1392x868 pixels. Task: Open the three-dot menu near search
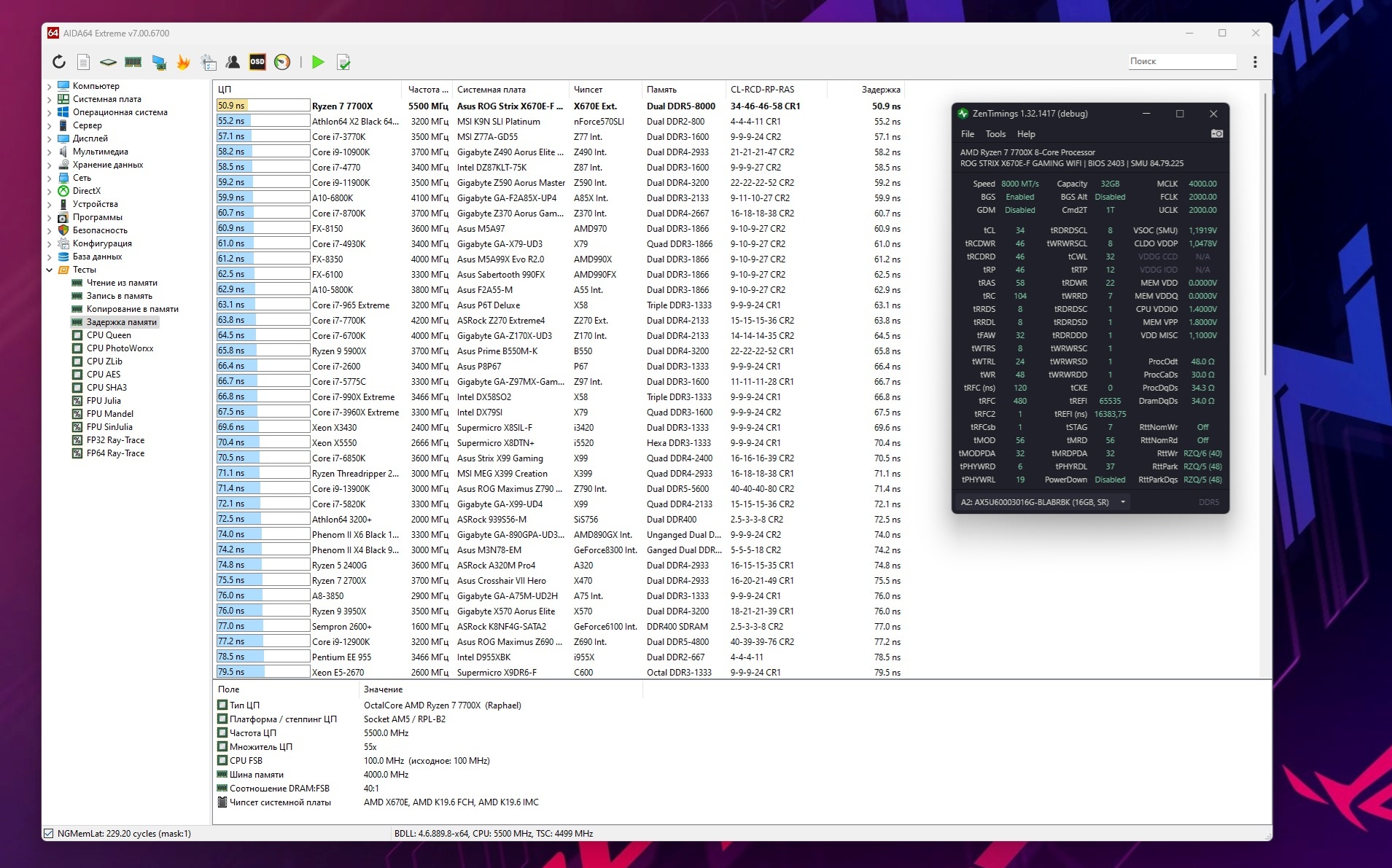(1255, 62)
